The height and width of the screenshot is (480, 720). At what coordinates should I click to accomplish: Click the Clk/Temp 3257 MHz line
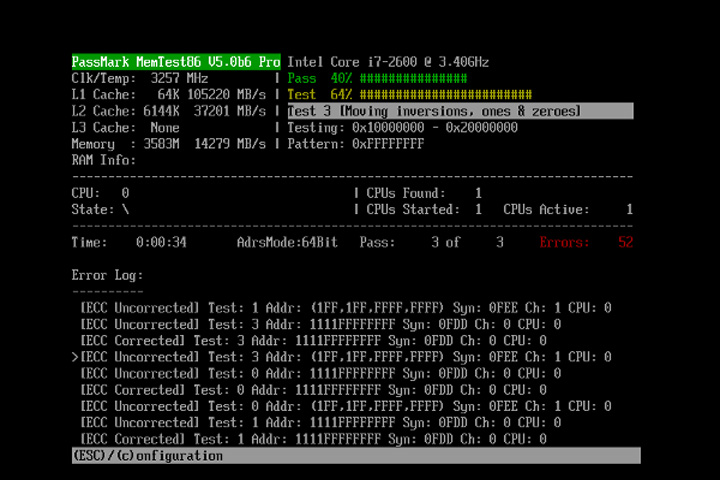[140, 79]
